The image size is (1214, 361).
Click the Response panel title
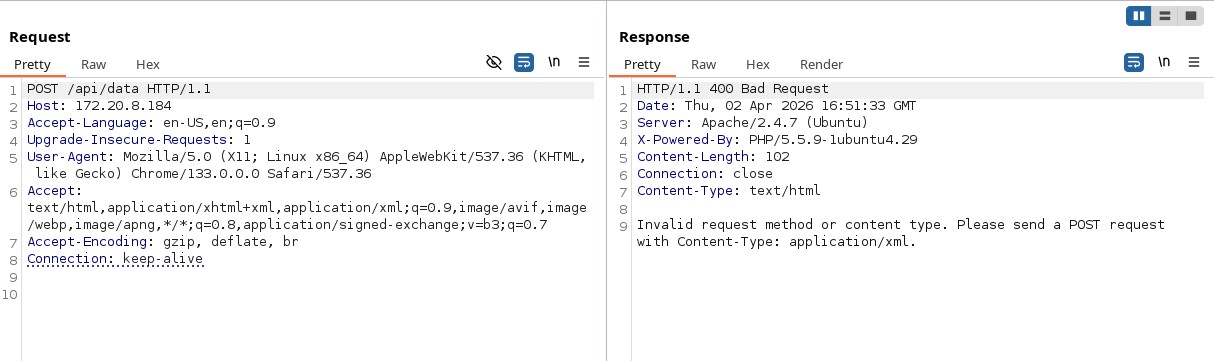pos(654,37)
